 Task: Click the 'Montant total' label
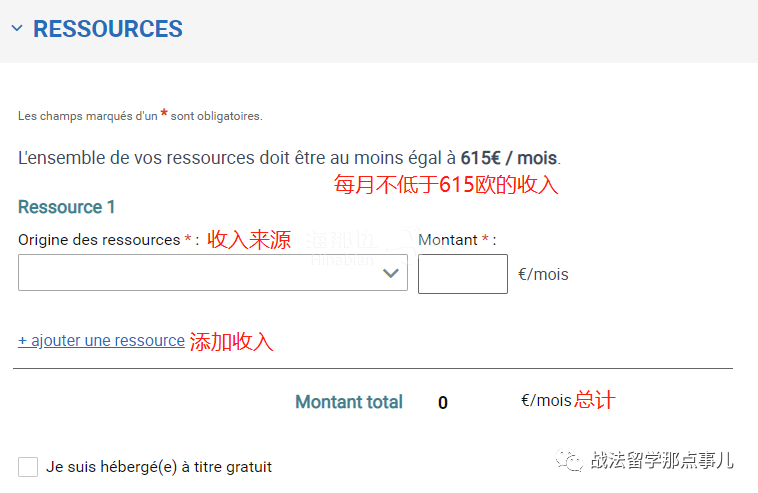[348, 402]
